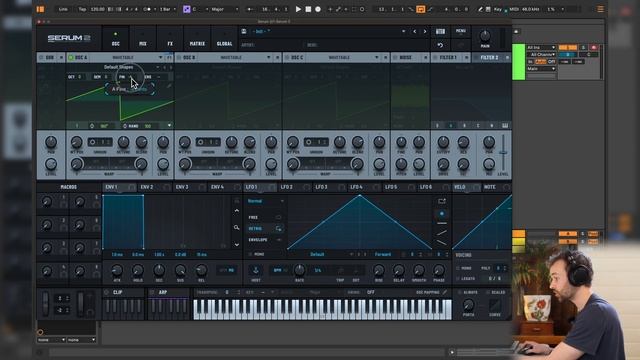640x360 pixels.
Task: Toggle the CLIP module power button
Action: tap(107, 292)
